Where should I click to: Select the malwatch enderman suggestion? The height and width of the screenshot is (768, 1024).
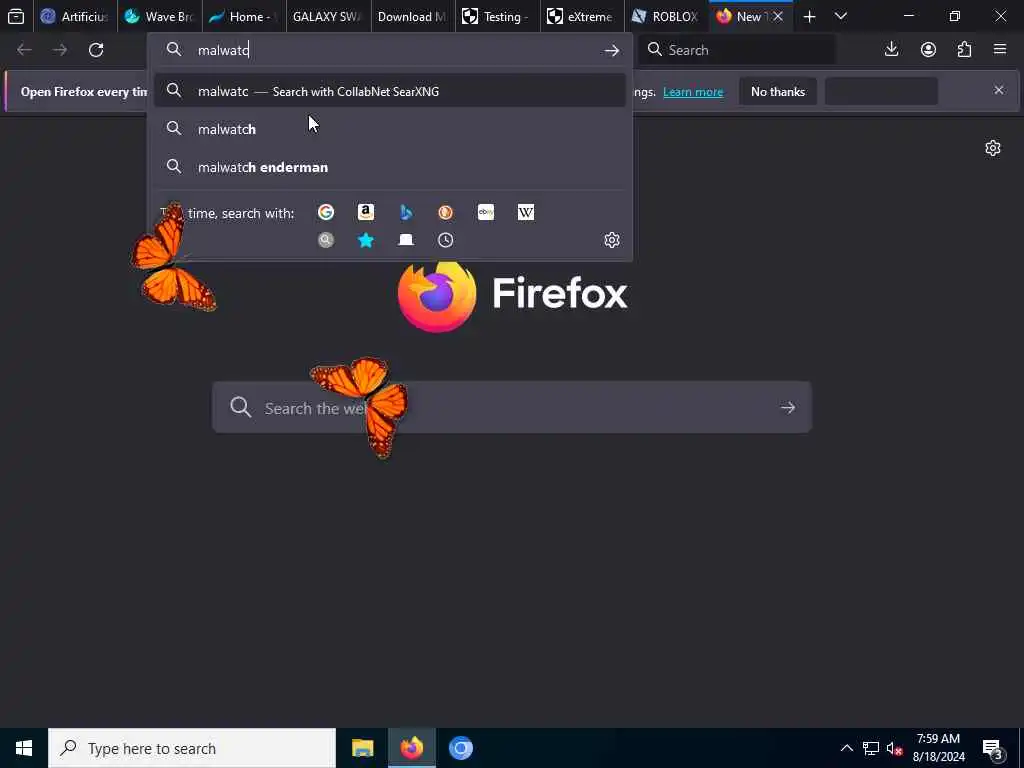(x=390, y=167)
